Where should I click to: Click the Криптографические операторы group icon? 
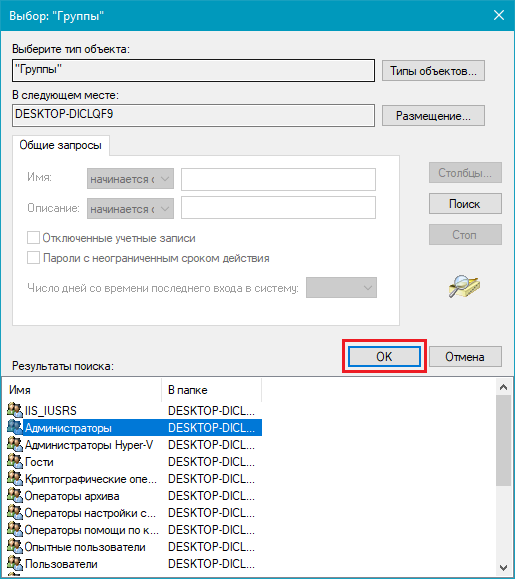[x=15, y=478]
